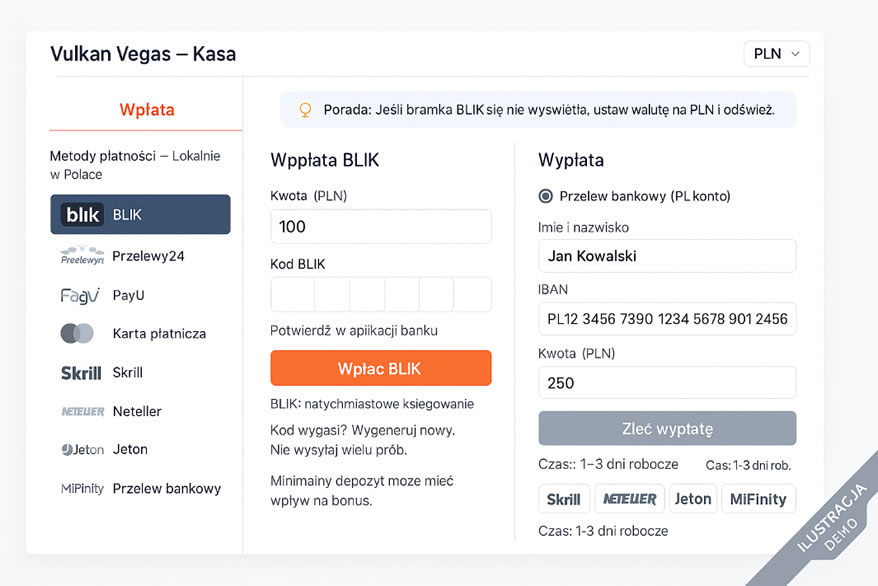Click the Wpłata BLIK heading
The image size is (878, 586).
point(325,160)
